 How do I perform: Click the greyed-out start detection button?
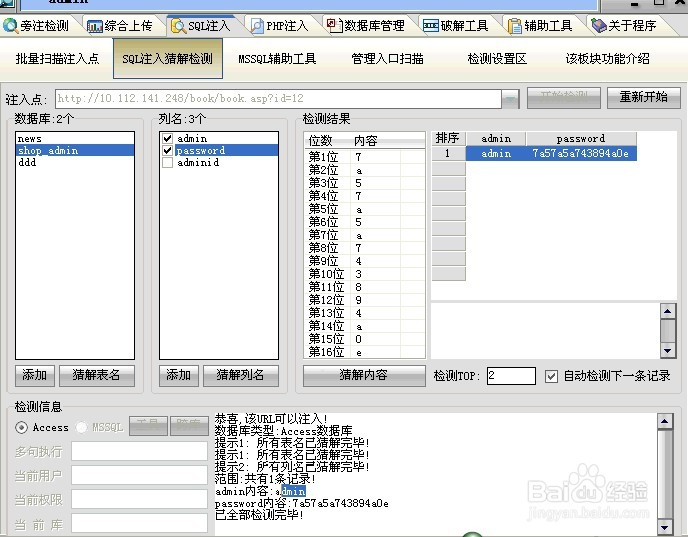(x=564, y=97)
